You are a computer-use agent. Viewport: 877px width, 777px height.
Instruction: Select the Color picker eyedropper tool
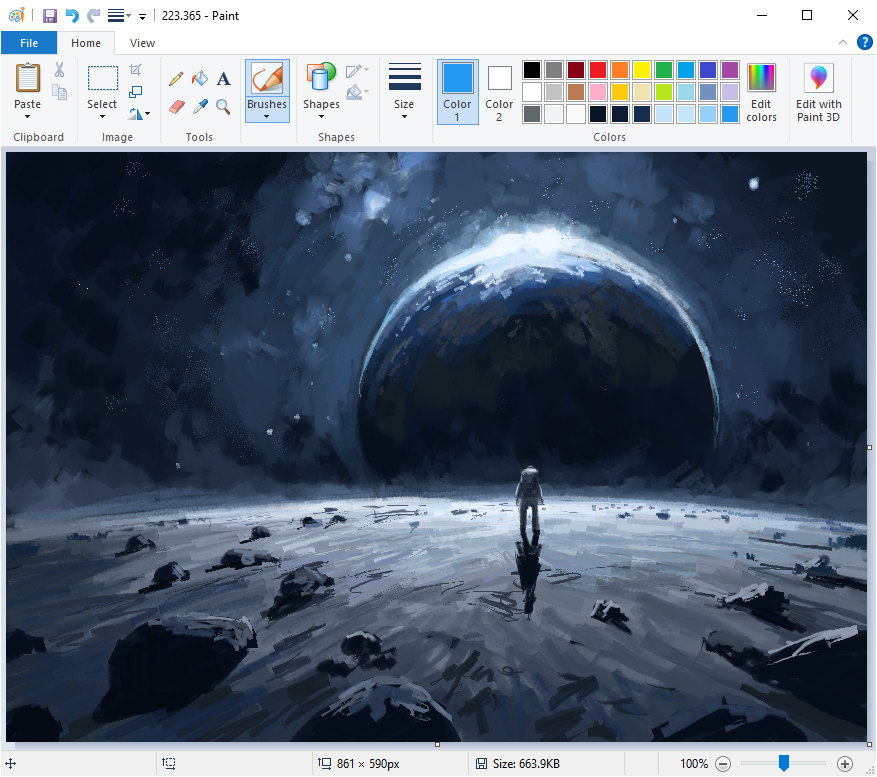(x=200, y=106)
